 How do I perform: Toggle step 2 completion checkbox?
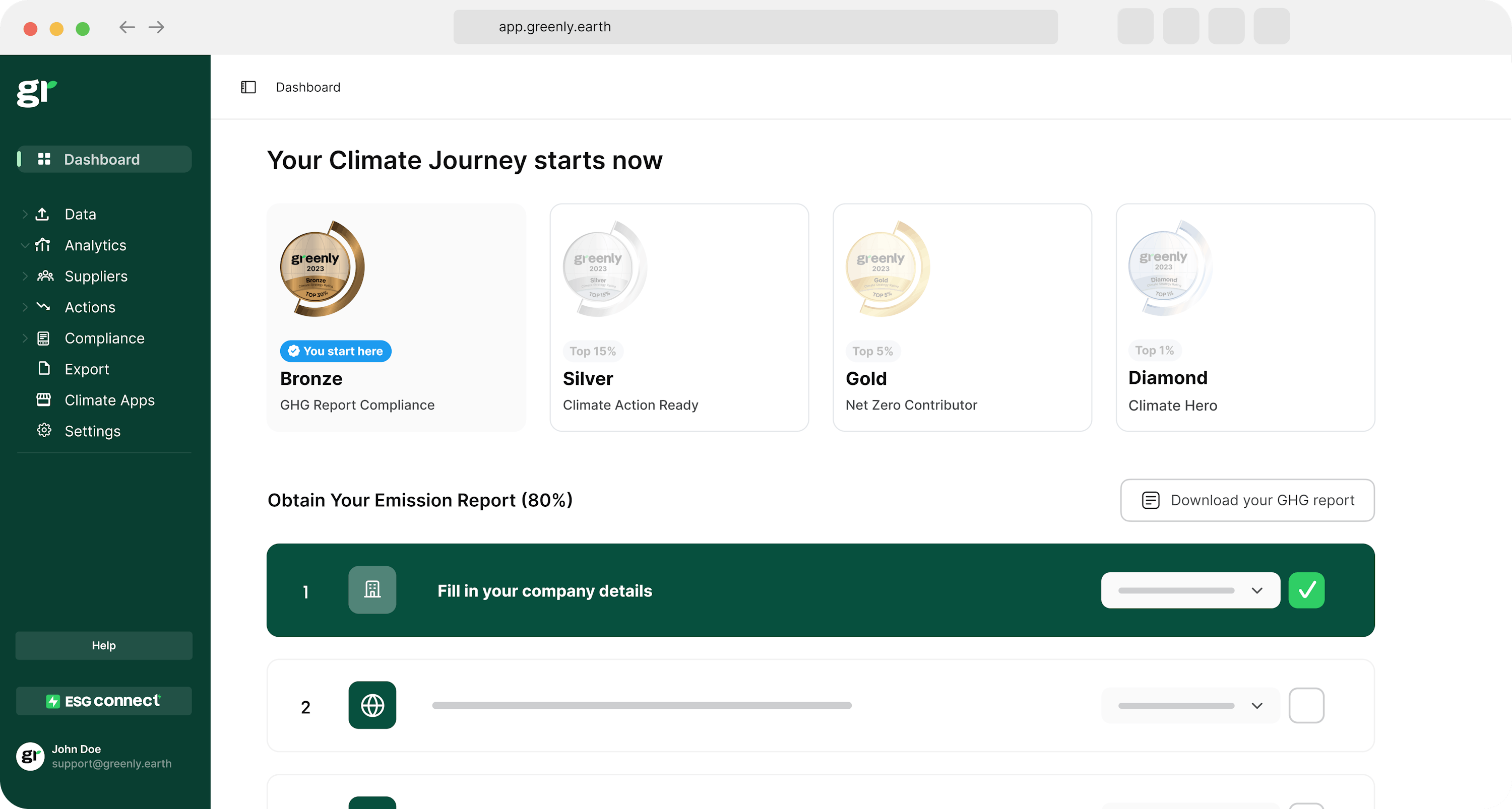(1307, 705)
